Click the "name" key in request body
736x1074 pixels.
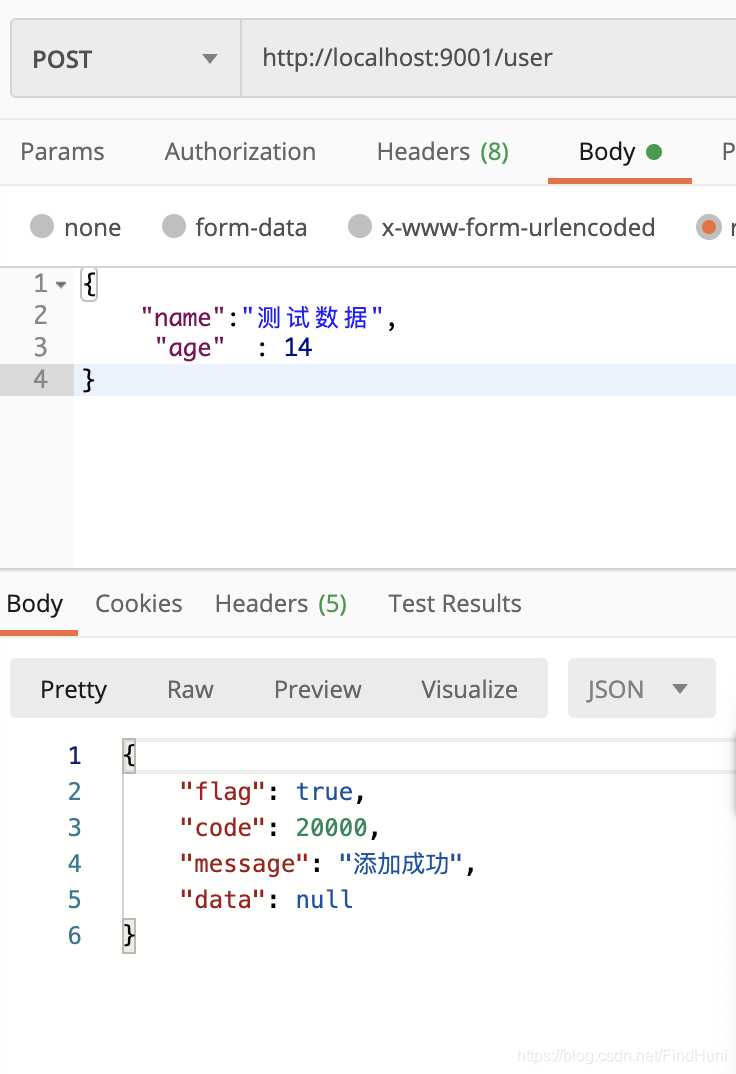coord(183,317)
